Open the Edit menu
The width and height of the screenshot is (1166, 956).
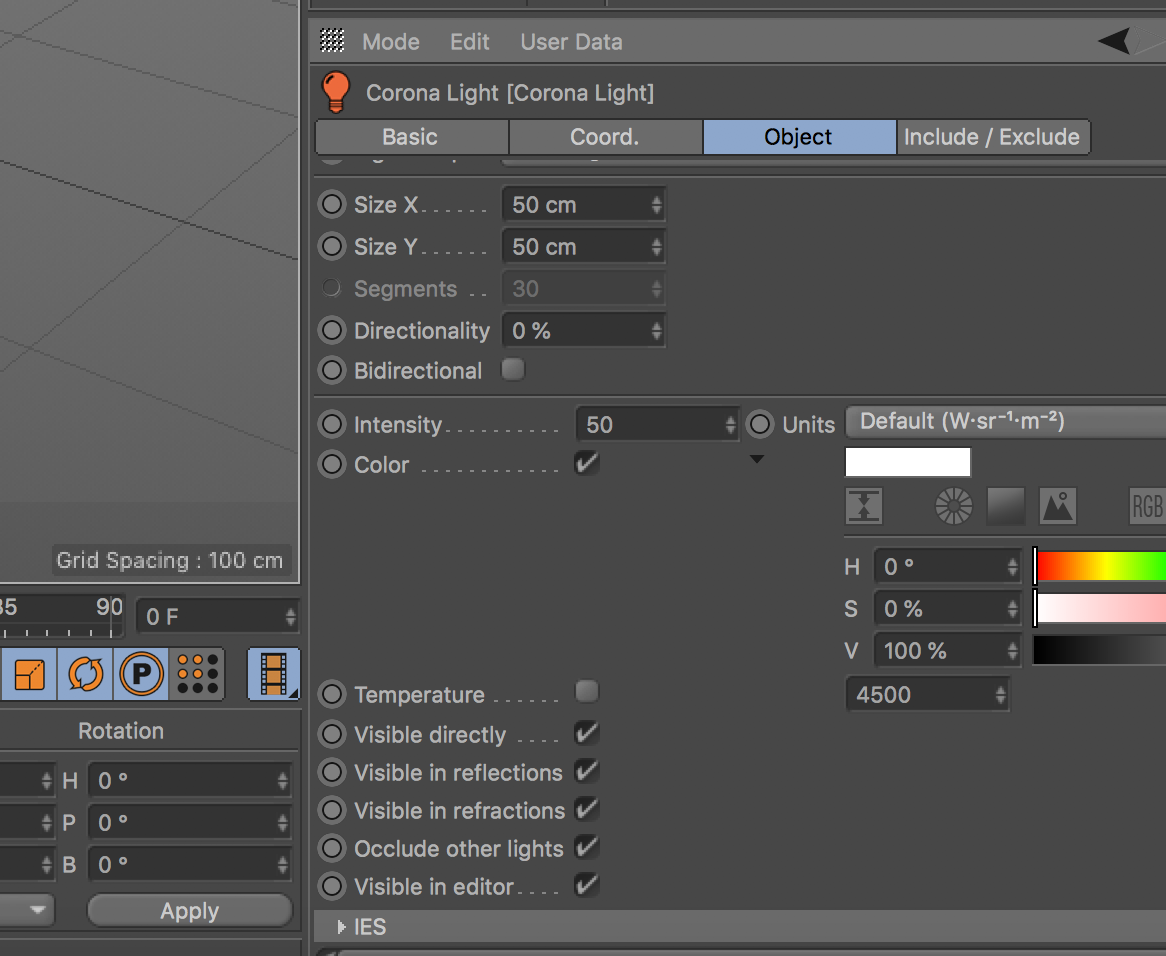[470, 42]
